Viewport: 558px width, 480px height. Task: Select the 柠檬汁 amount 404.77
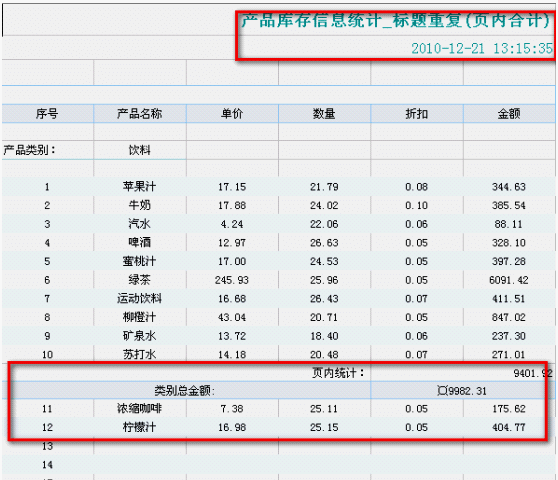509,427
